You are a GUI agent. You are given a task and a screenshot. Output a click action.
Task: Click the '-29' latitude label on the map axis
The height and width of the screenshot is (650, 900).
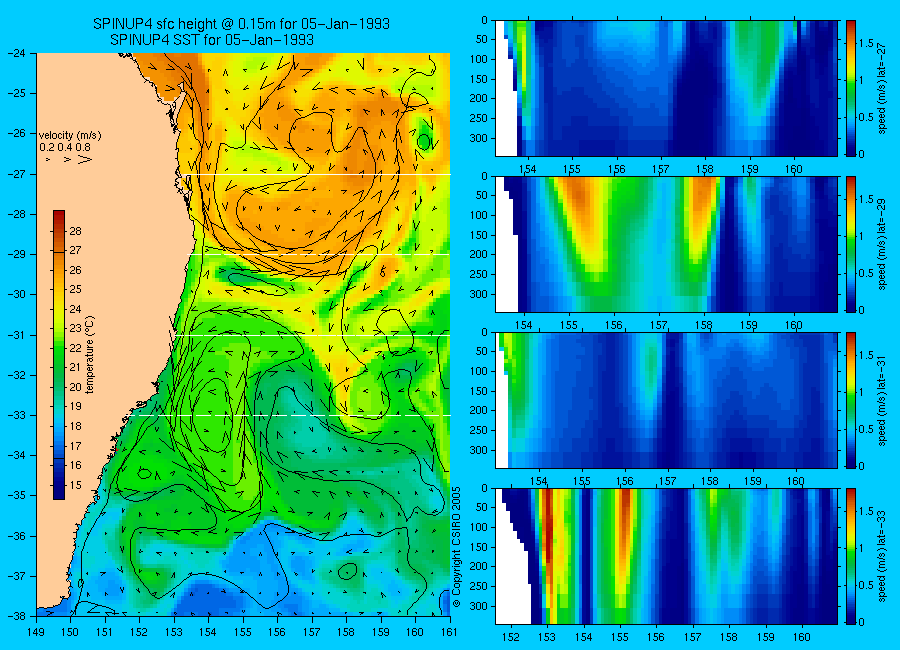[x=16, y=254]
